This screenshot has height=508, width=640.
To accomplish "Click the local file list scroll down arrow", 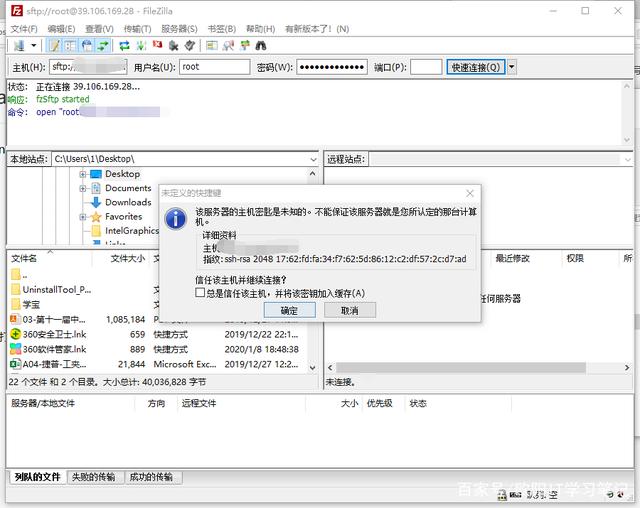I will 313,368.
